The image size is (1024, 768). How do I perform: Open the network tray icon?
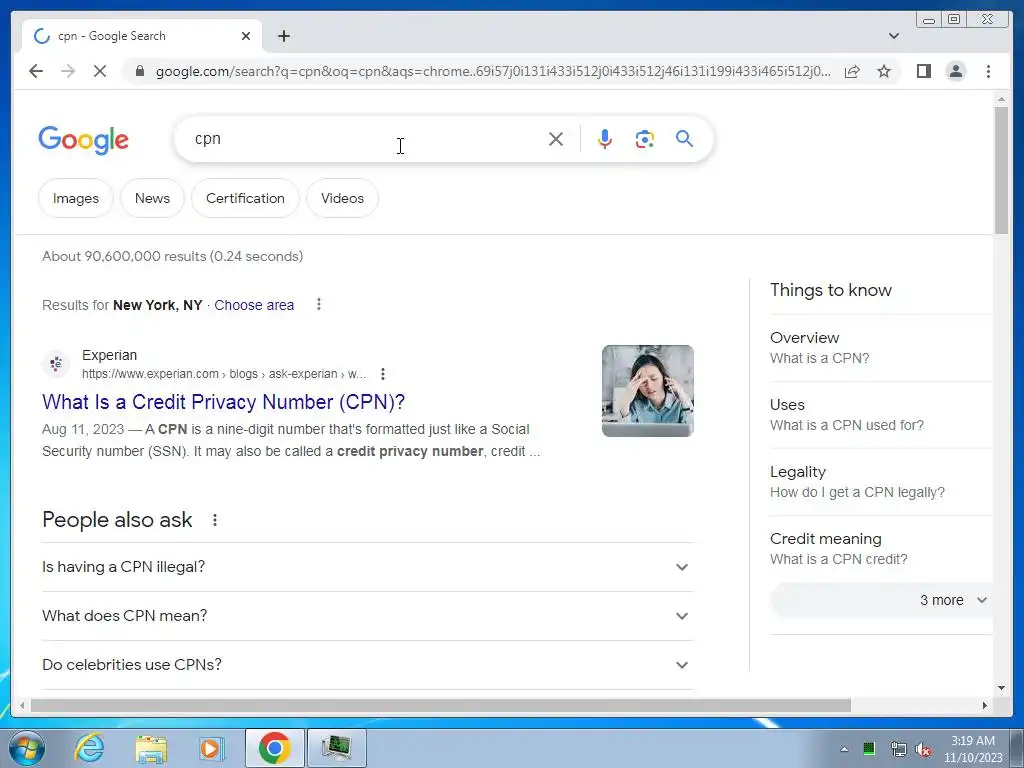click(x=898, y=749)
